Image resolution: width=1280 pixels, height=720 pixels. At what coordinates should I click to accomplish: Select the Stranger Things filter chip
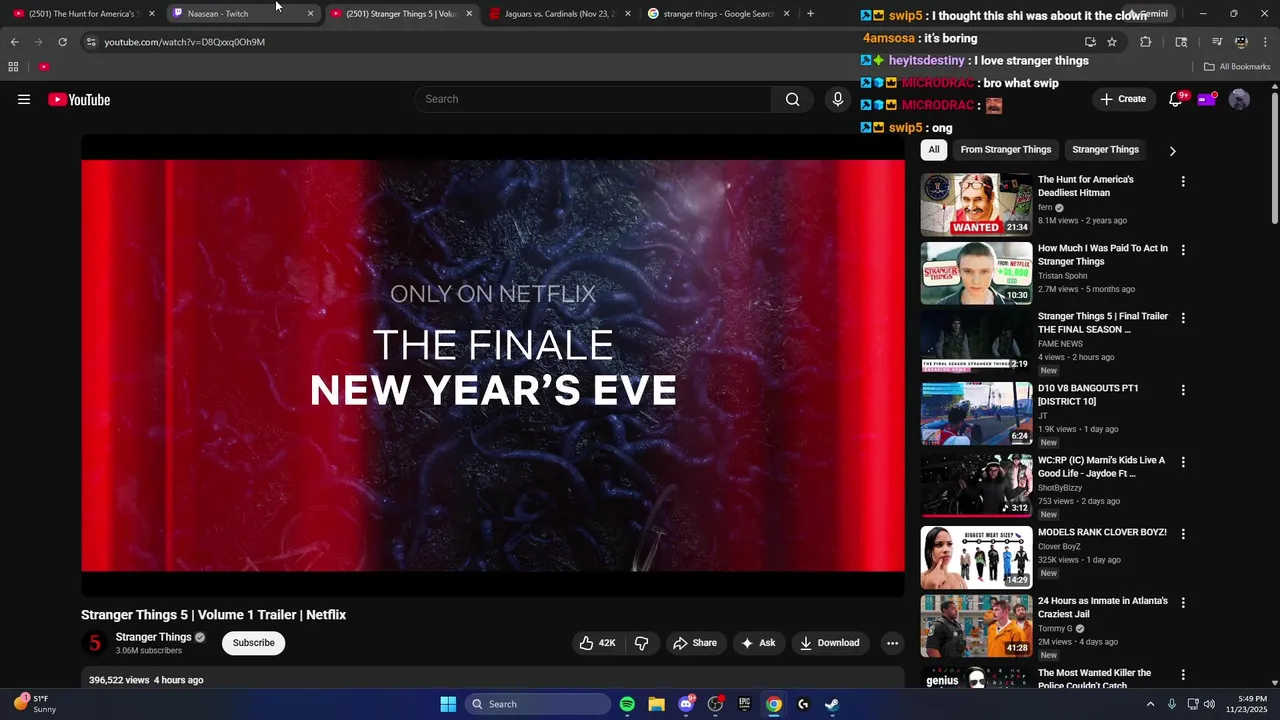coord(1105,150)
